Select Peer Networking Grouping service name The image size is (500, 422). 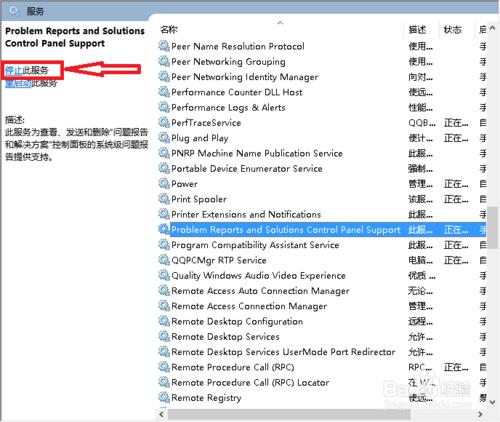coord(228,61)
